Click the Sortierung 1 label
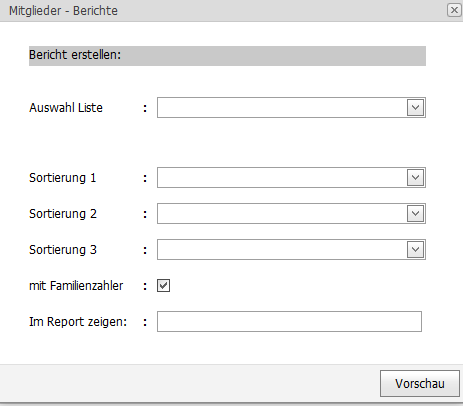This screenshot has width=463, height=406. coord(63,178)
